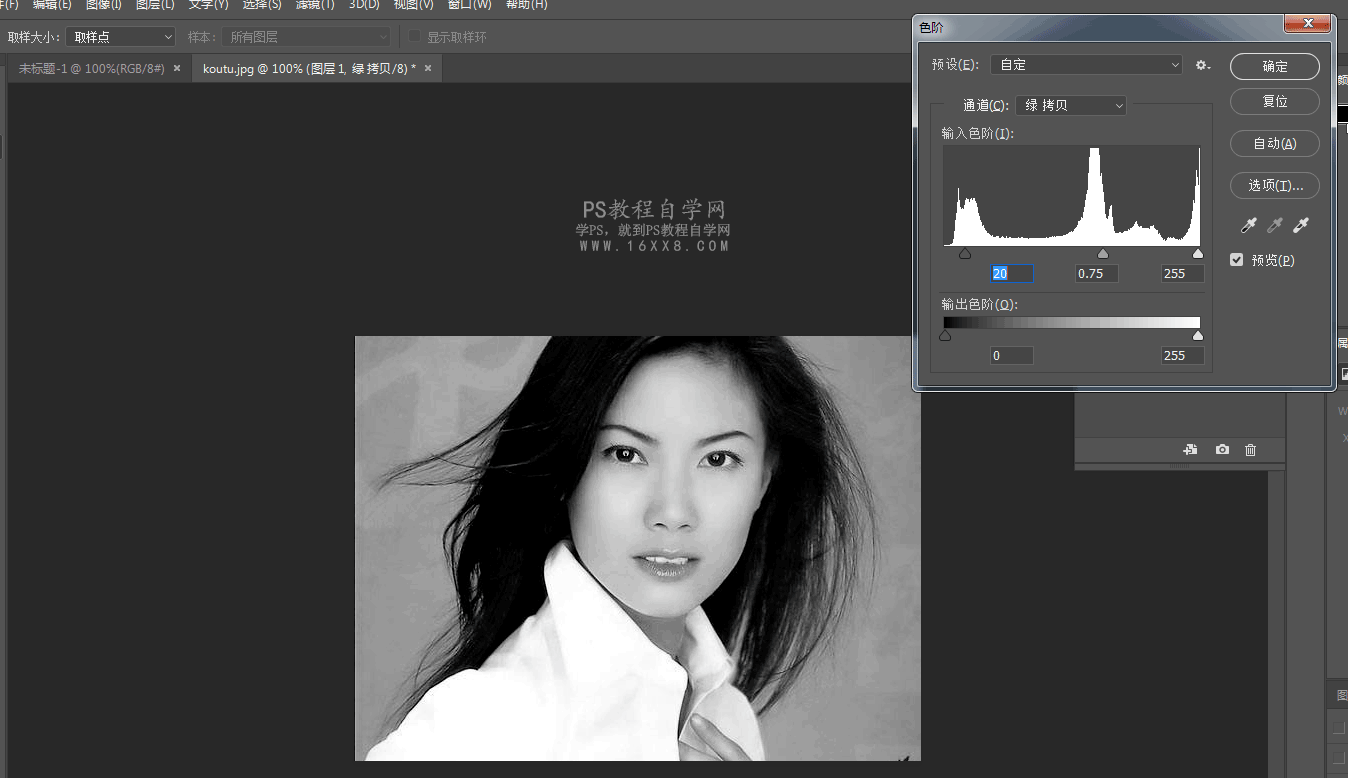Click the trash delete icon in History panel
Screen dimensions: 1348x778
pyautogui.click(x=1250, y=450)
